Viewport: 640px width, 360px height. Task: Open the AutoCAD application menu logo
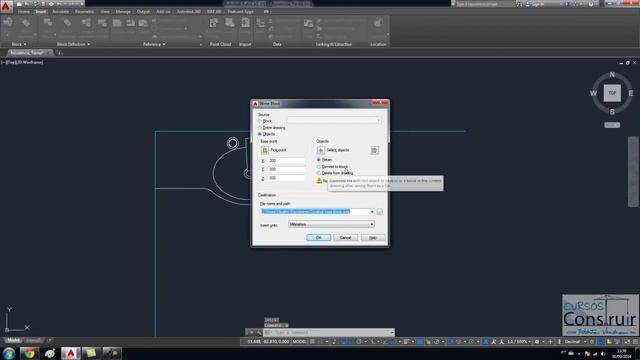[6, 7]
